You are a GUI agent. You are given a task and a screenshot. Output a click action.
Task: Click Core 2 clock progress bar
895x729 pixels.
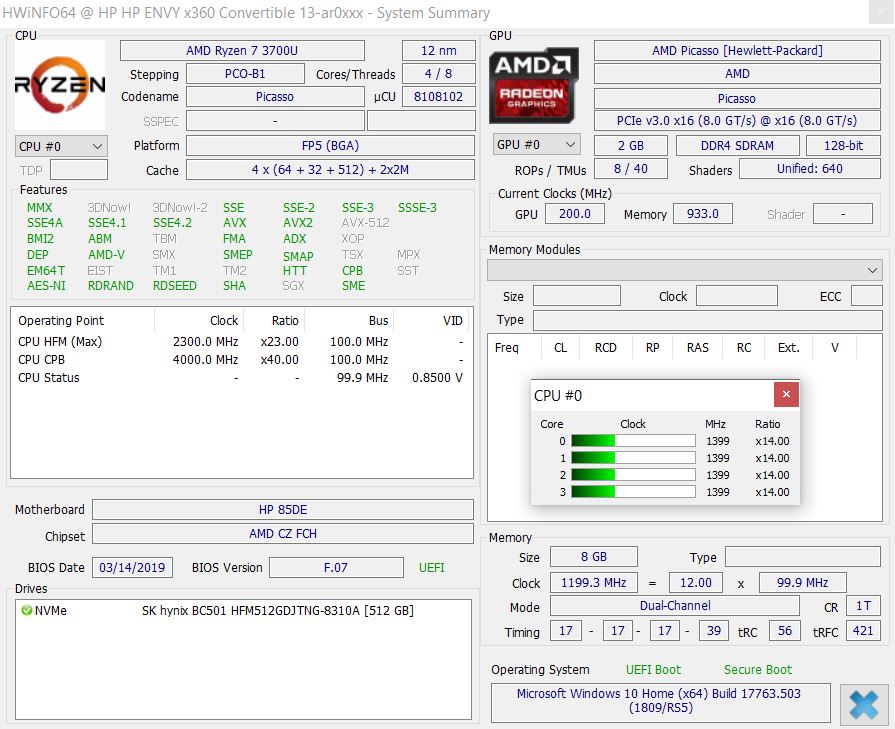pyautogui.click(x=634, y=474)
